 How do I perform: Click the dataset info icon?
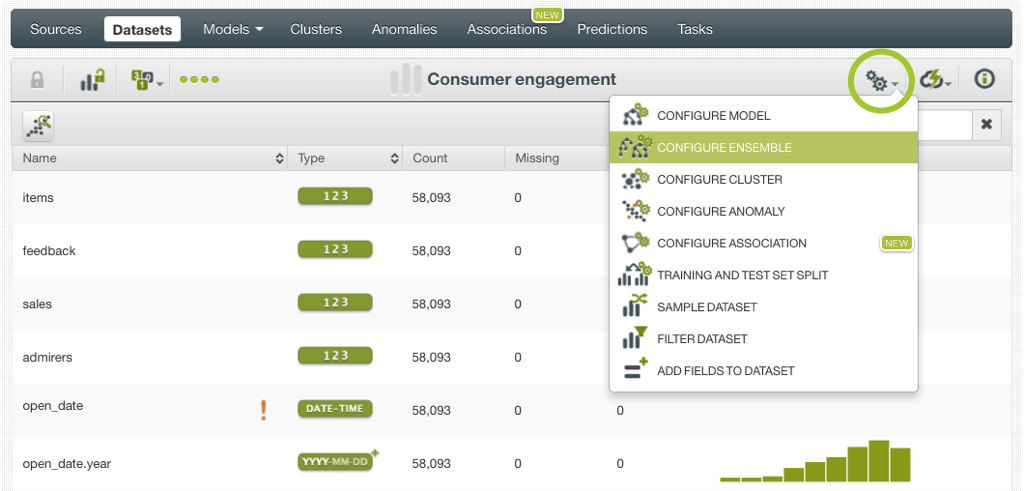984,80
